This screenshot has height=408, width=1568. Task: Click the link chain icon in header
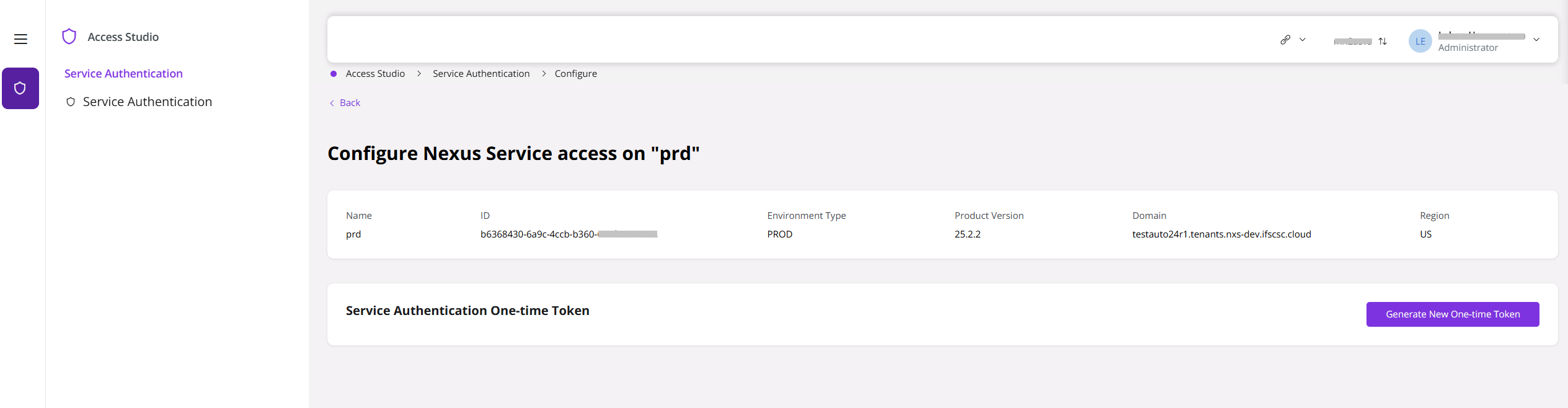pos(1285,40)
